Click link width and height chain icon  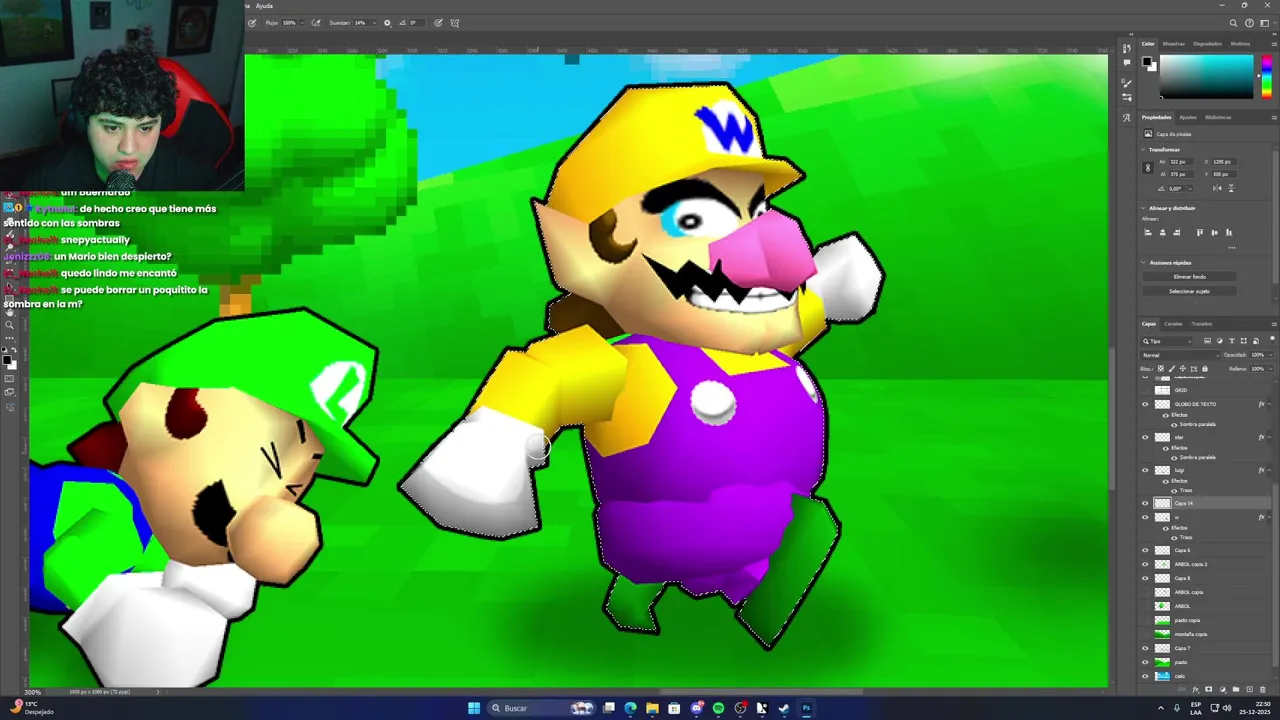click(x=1148, y=168)
